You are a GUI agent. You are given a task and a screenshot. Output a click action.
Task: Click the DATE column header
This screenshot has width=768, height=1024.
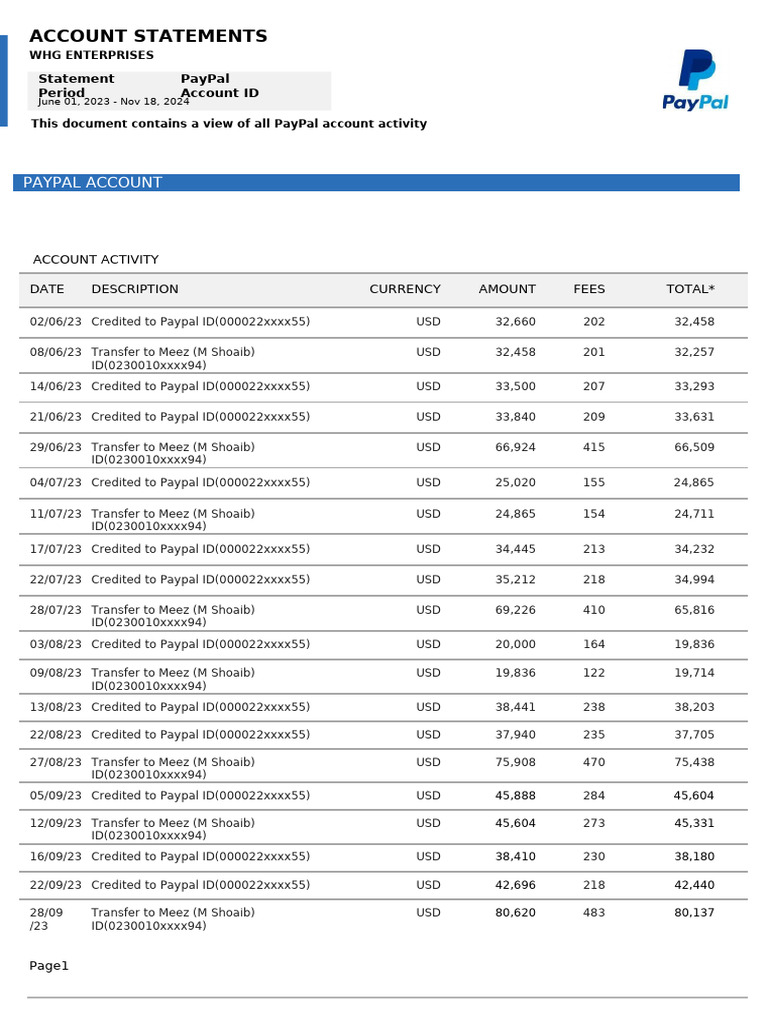point(47,289)
